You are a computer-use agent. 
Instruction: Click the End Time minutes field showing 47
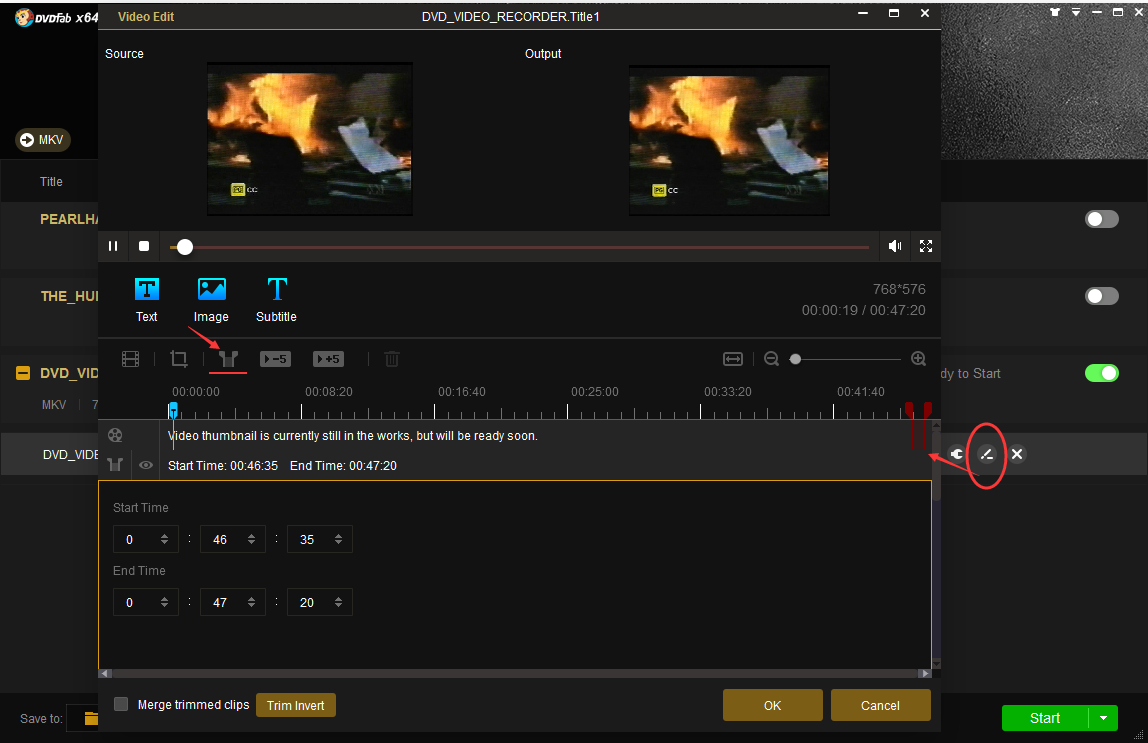(232, 602)
